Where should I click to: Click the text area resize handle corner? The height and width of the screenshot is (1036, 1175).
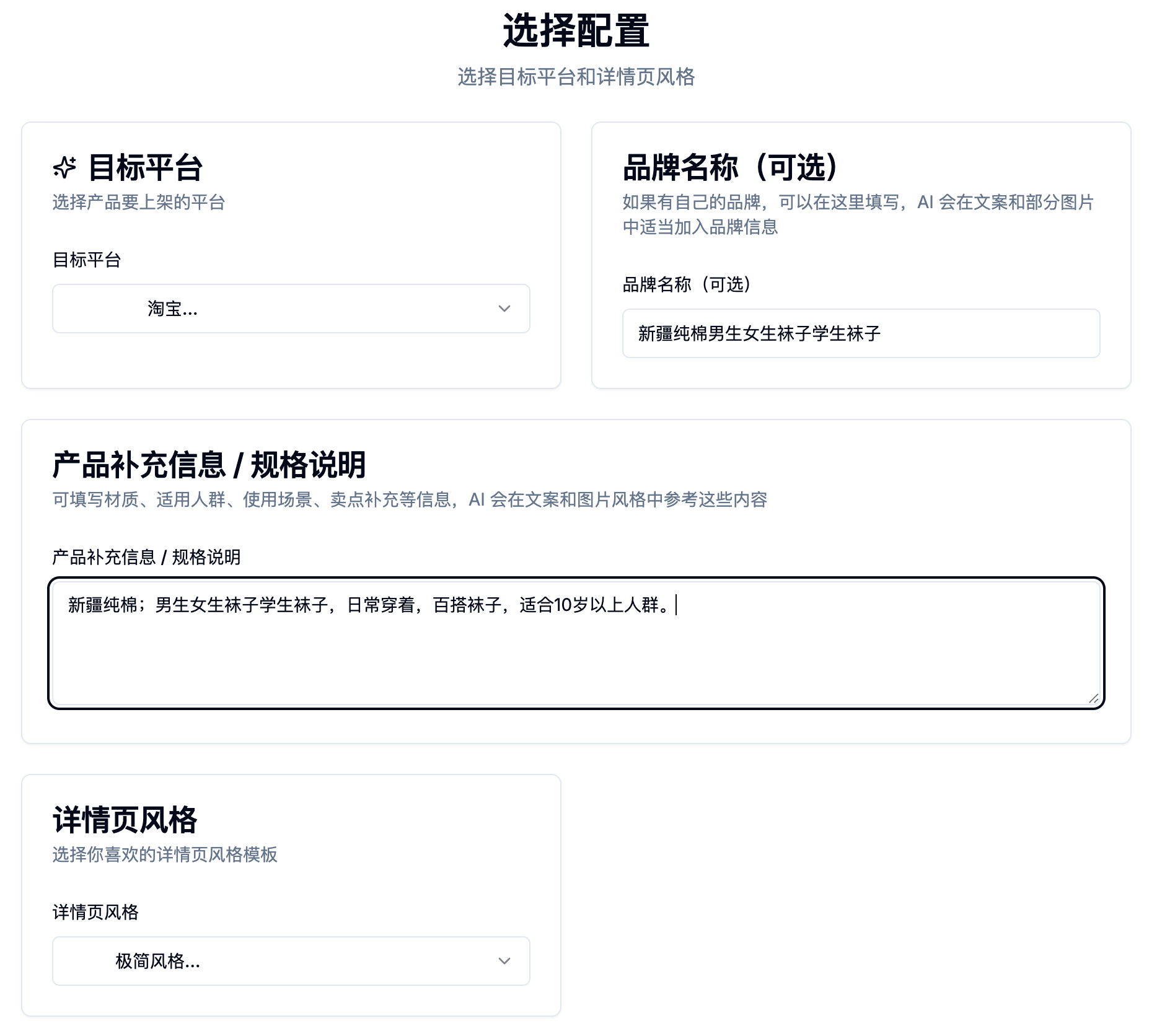pos(1093,698)
